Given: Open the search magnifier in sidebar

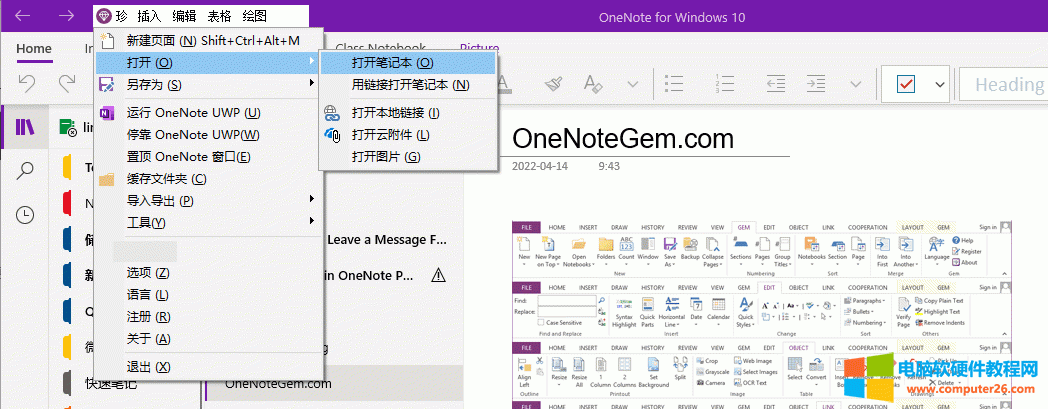Looking at the screenshot, I should coord(25,171).
